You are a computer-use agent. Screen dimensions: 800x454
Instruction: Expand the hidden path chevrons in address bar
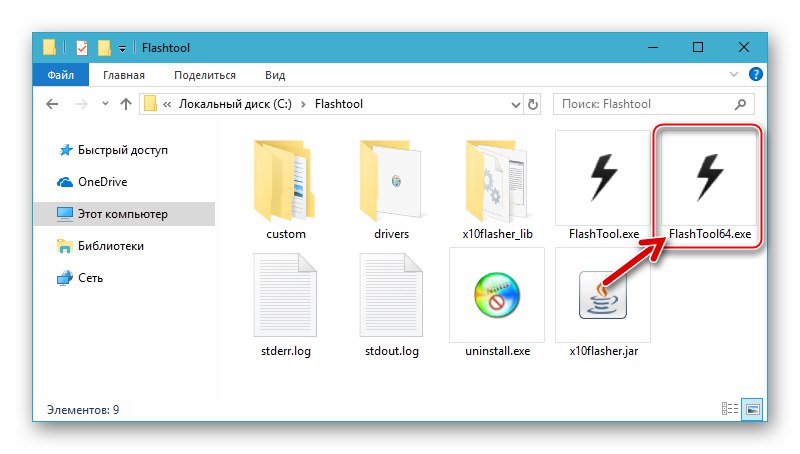[x=167, y=104]
